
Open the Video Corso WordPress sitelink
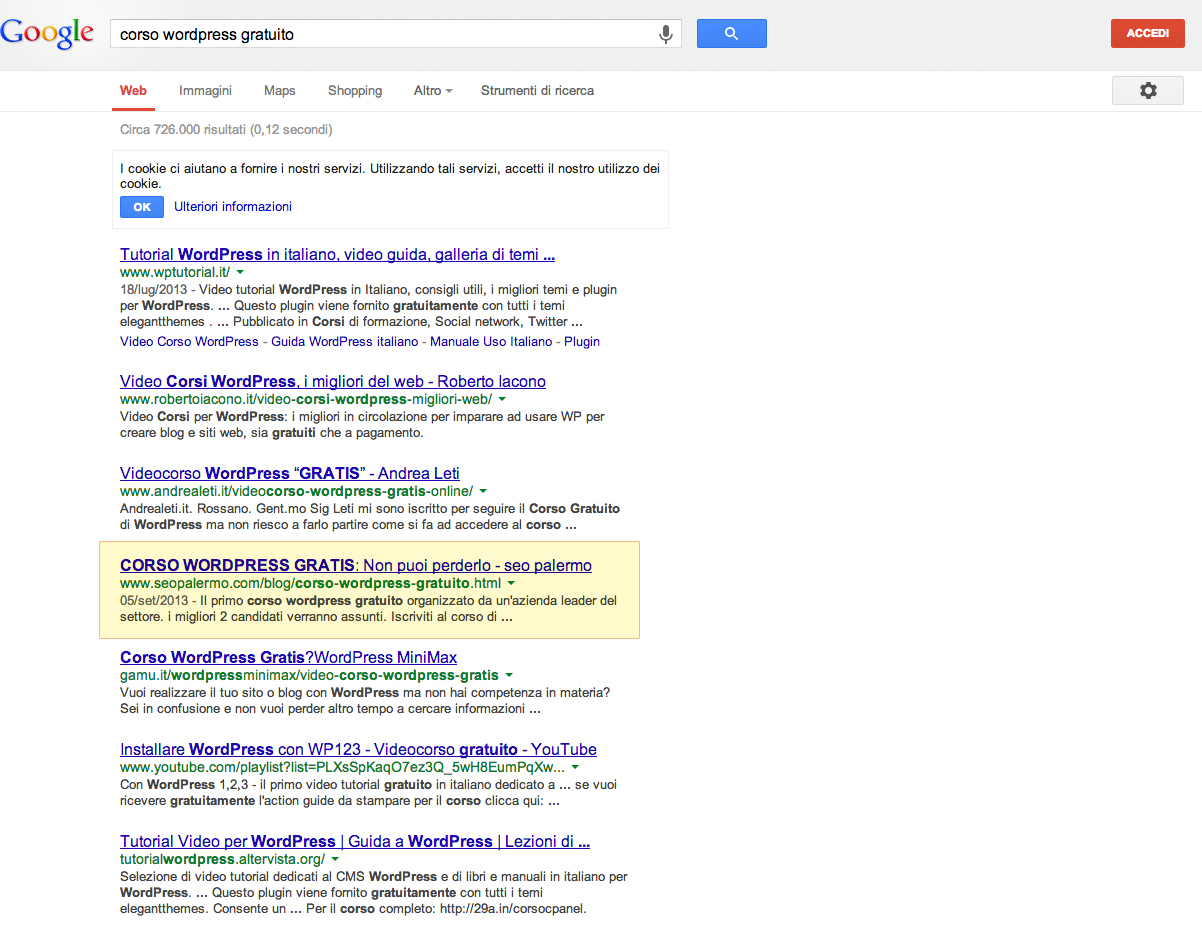point(189,341)
